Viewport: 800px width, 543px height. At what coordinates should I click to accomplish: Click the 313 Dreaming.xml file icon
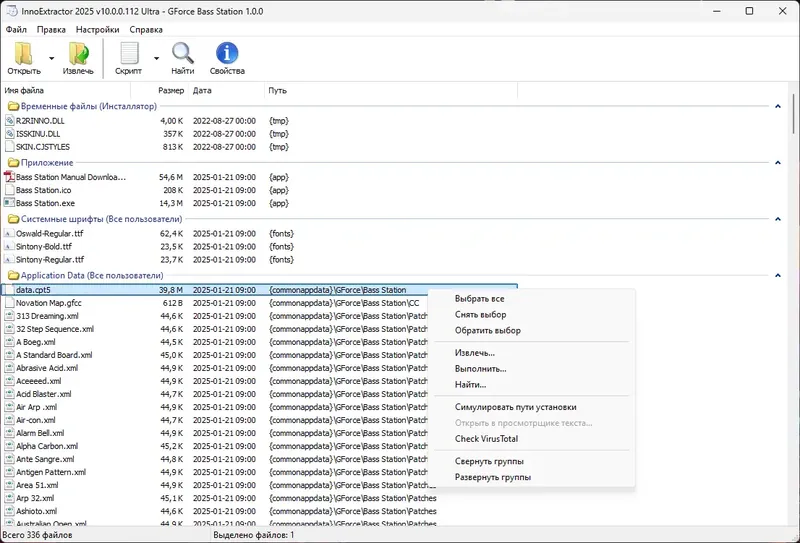[9, 316]
